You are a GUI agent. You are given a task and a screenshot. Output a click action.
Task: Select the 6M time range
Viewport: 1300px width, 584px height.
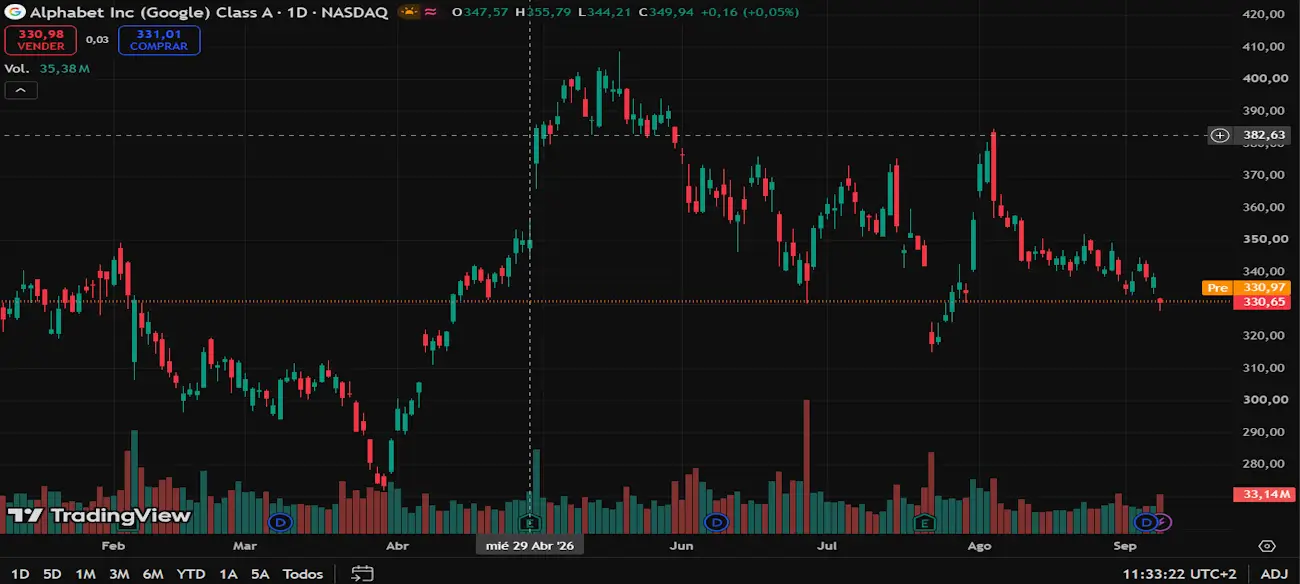(153, 574)
